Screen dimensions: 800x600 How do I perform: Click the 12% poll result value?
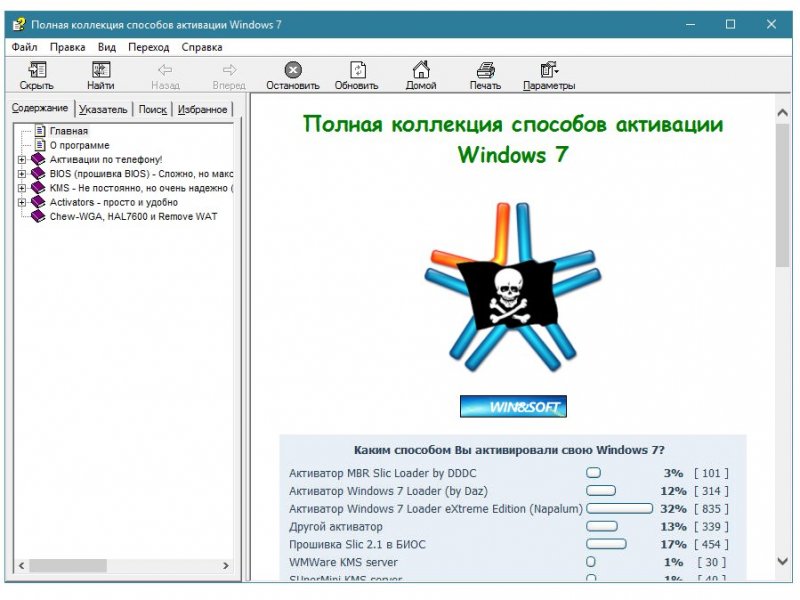pyautogui.click(x=673, y=491)
